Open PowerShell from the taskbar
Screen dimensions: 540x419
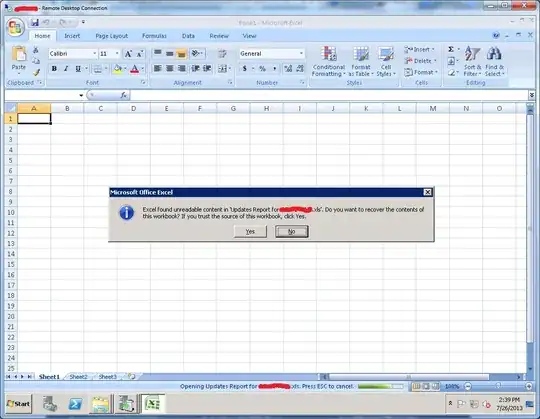click(75, 404)
